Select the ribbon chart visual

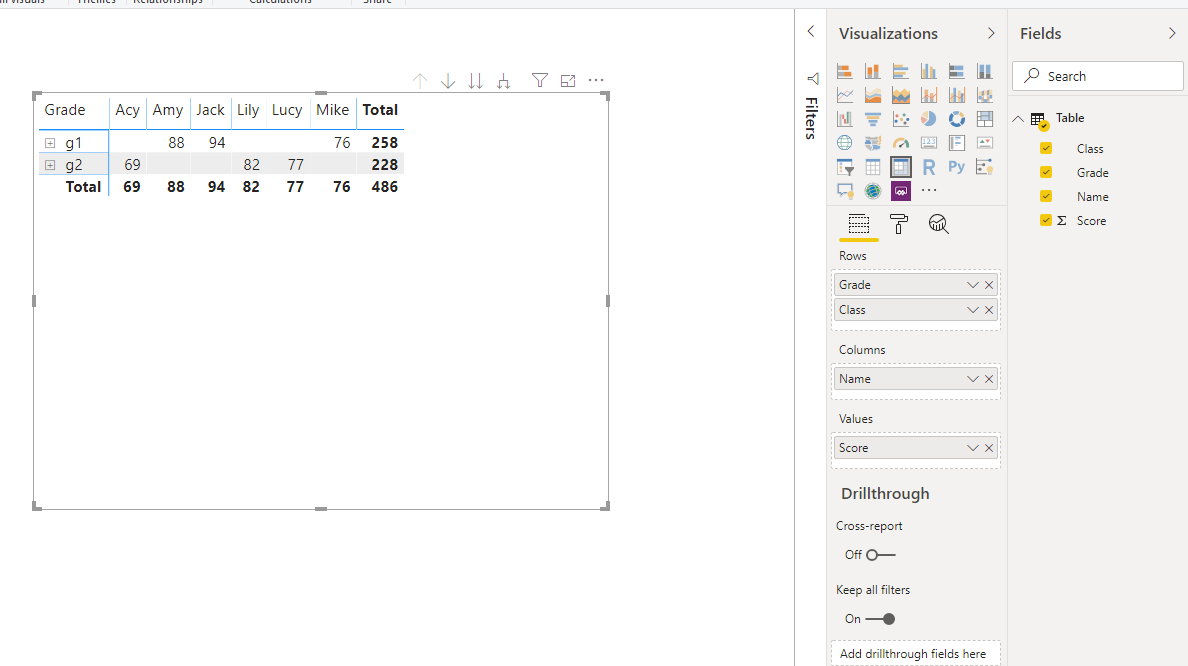[x=985, y=95]
